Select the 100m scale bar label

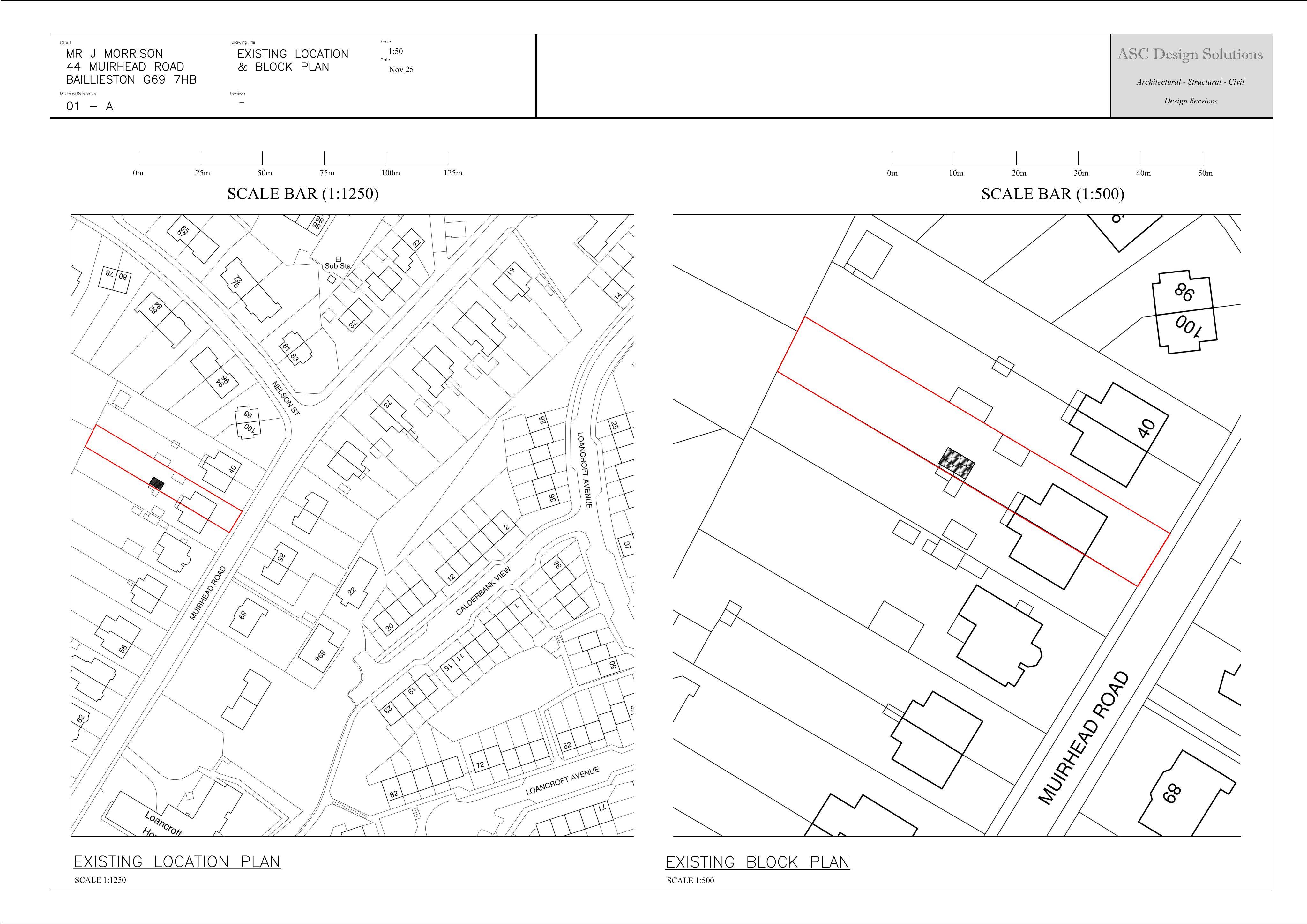point(391,173)
